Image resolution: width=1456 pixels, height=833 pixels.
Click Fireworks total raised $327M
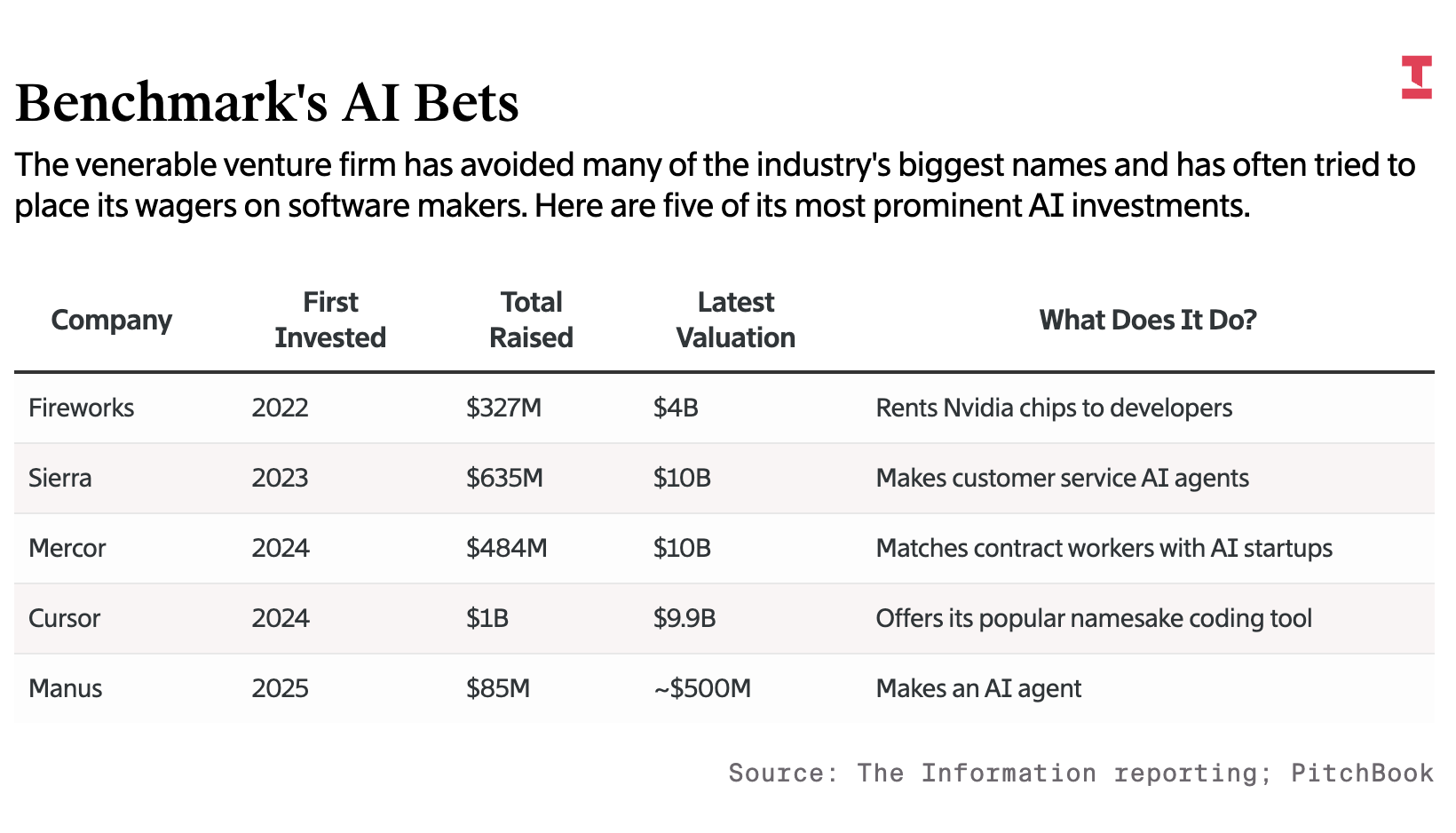pos(503,408)
